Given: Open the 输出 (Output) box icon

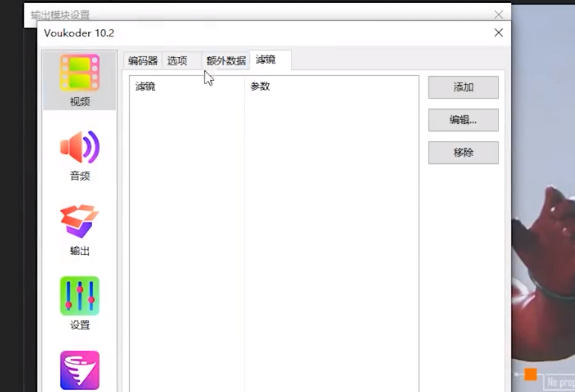Looking at the screenshot, I should tap(80, 230).
